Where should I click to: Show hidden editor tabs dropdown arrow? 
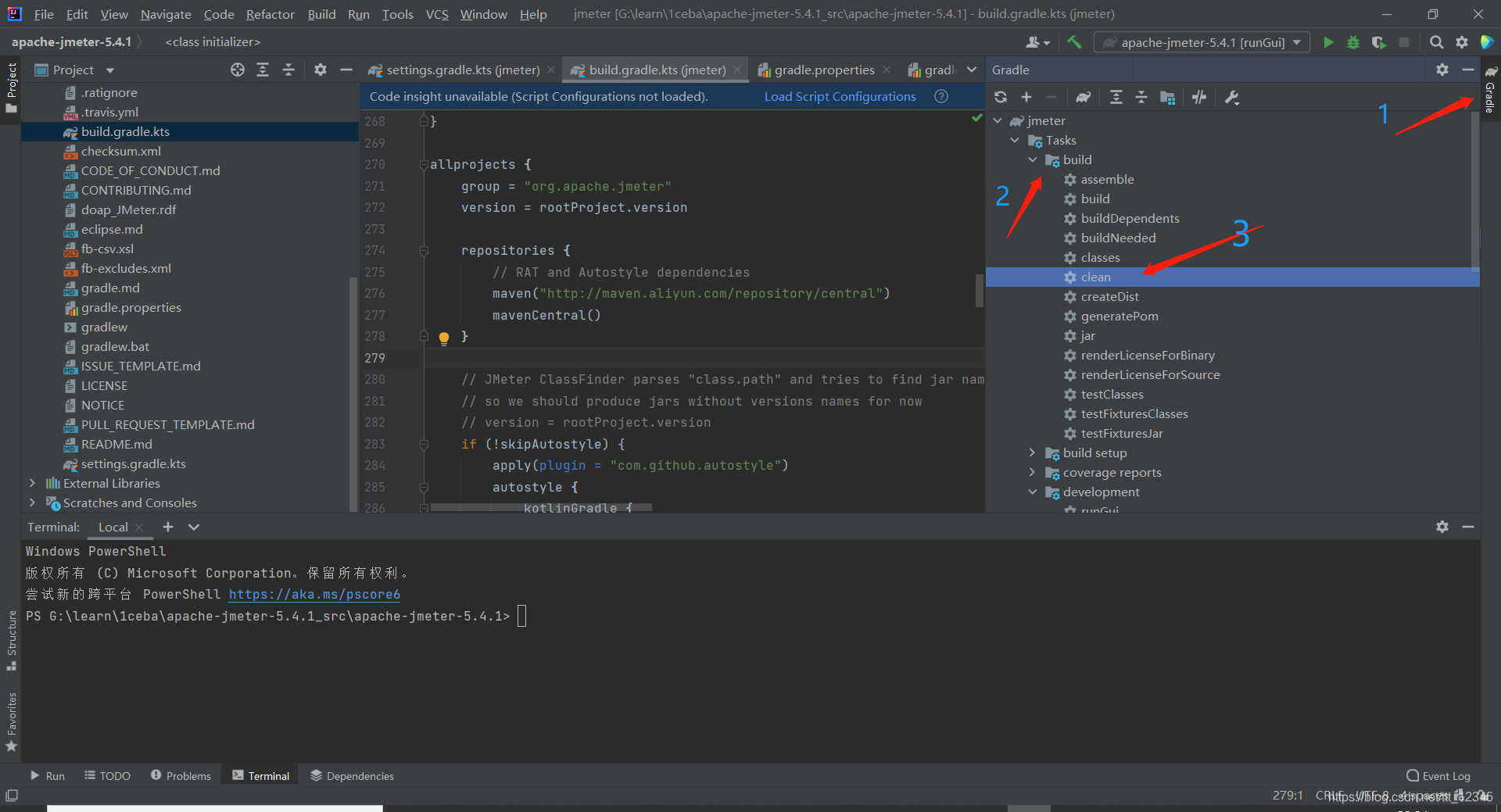point(972,70)
